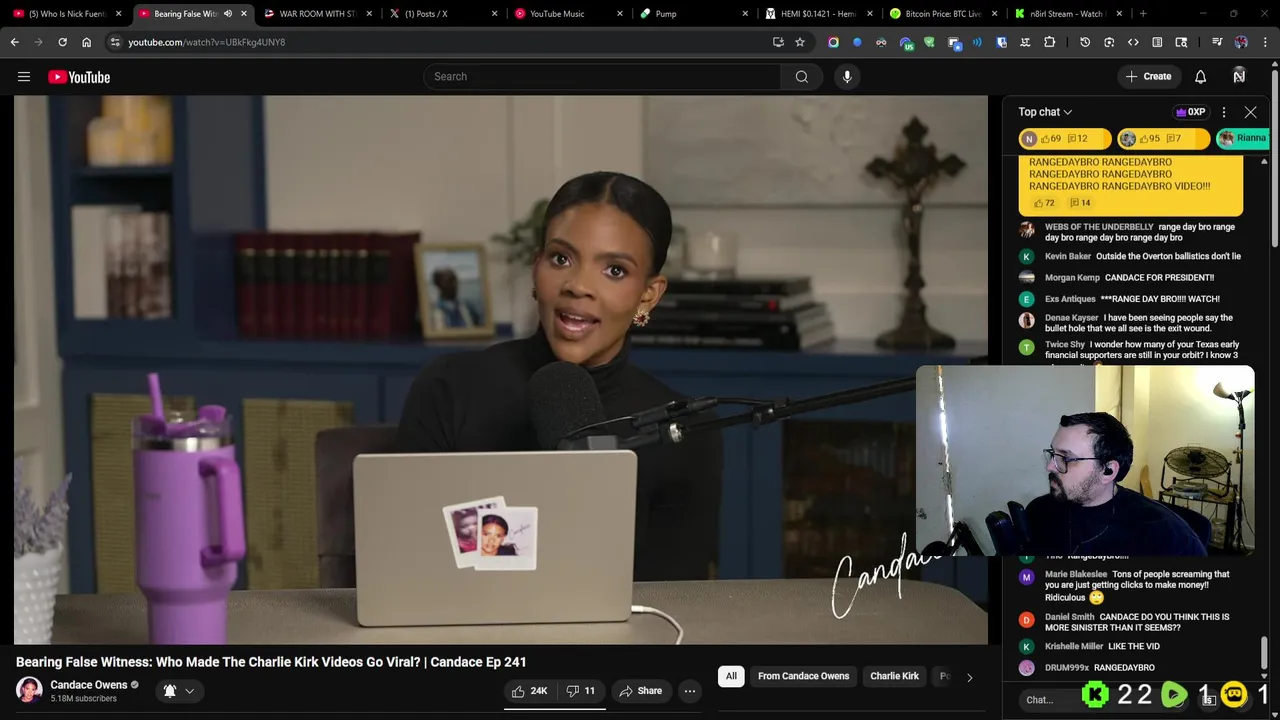Open a new browser tab
Image resolution: width=1280 pixels, height=720 pixels.
pyautogui.click(x=1143, y=14)
